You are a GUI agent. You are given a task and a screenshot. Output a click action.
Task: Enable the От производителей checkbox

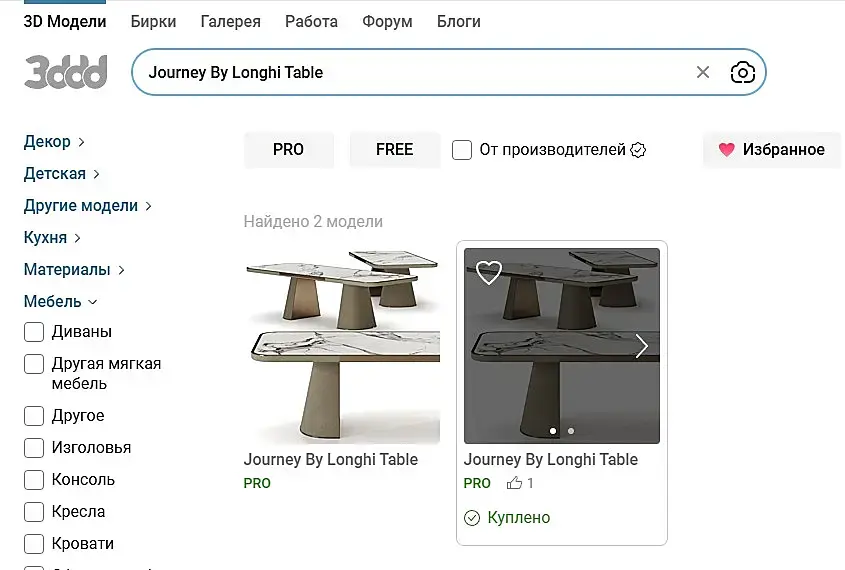[x=462, y=150]
